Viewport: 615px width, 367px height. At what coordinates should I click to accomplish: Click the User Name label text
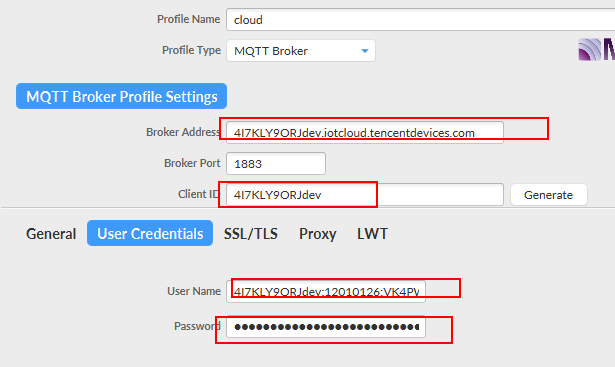click(194, 291)
